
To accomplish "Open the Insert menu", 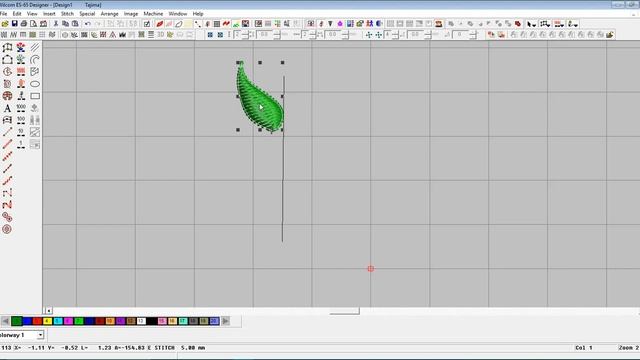I will click(49, 13).
